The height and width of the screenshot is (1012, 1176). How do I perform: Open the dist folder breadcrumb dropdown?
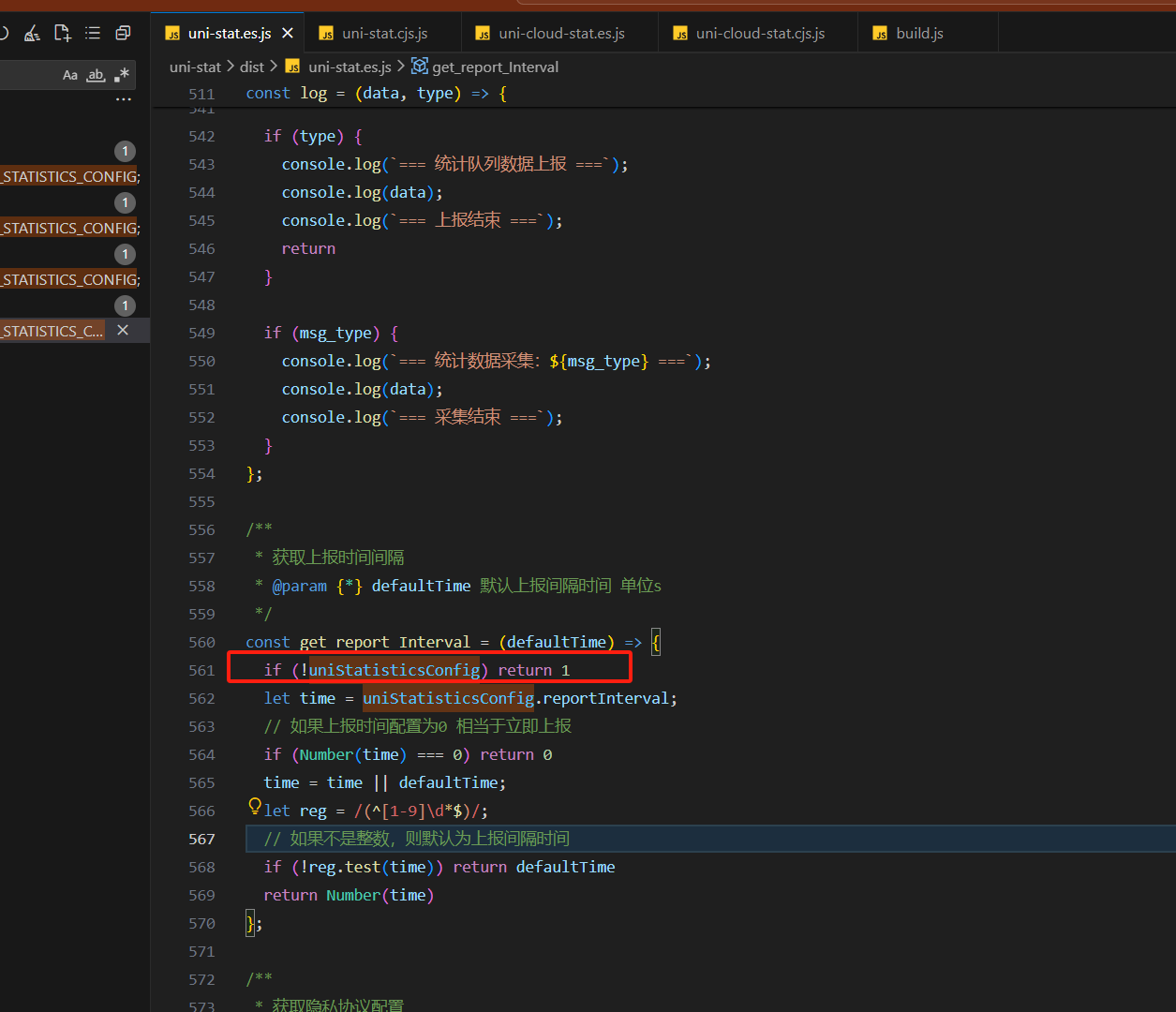pyautogui.click(x=251, y=67)
